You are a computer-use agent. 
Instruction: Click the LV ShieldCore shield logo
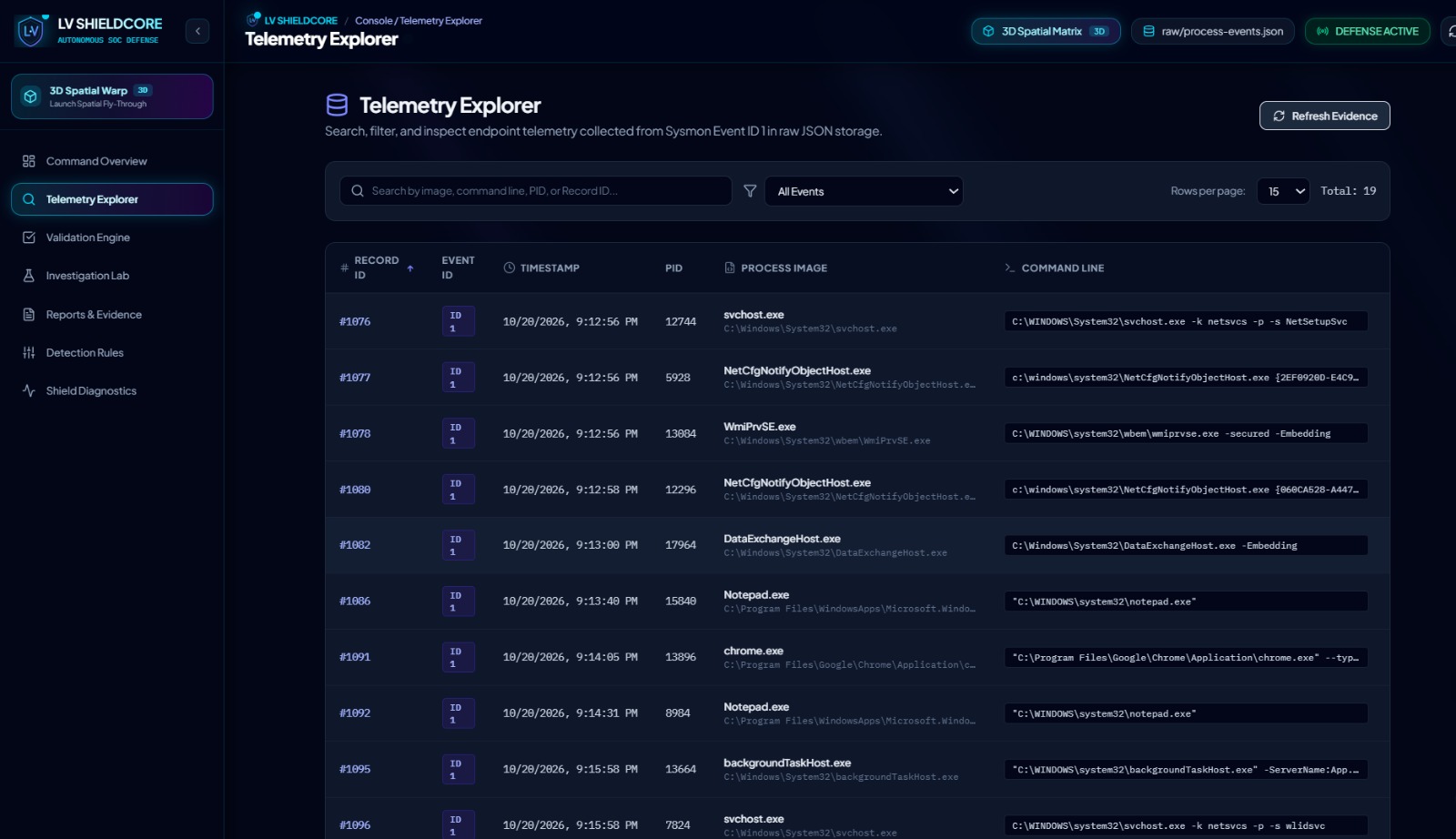click(x=31, y=31)
